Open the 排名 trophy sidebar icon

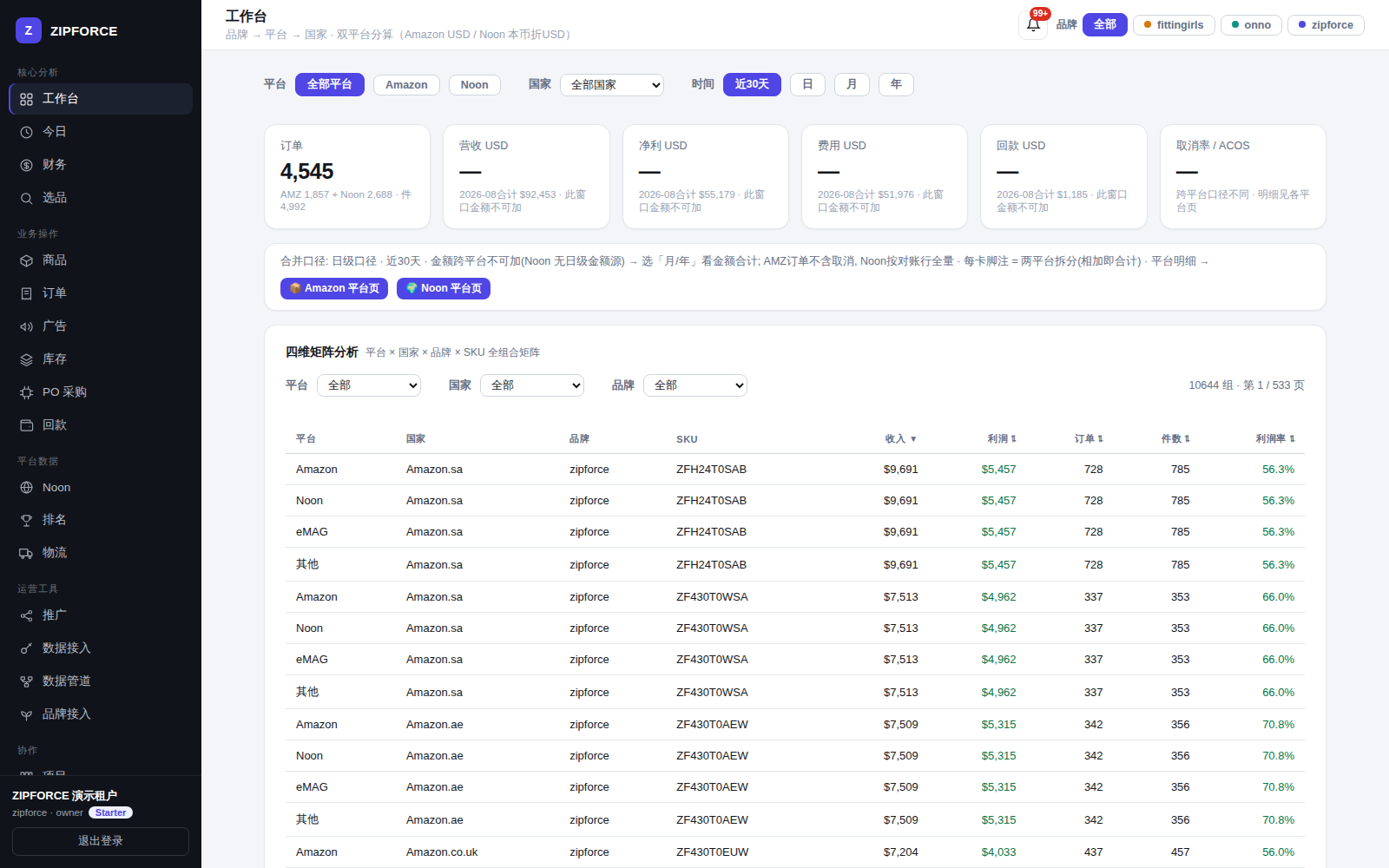[x=27, y=520]
